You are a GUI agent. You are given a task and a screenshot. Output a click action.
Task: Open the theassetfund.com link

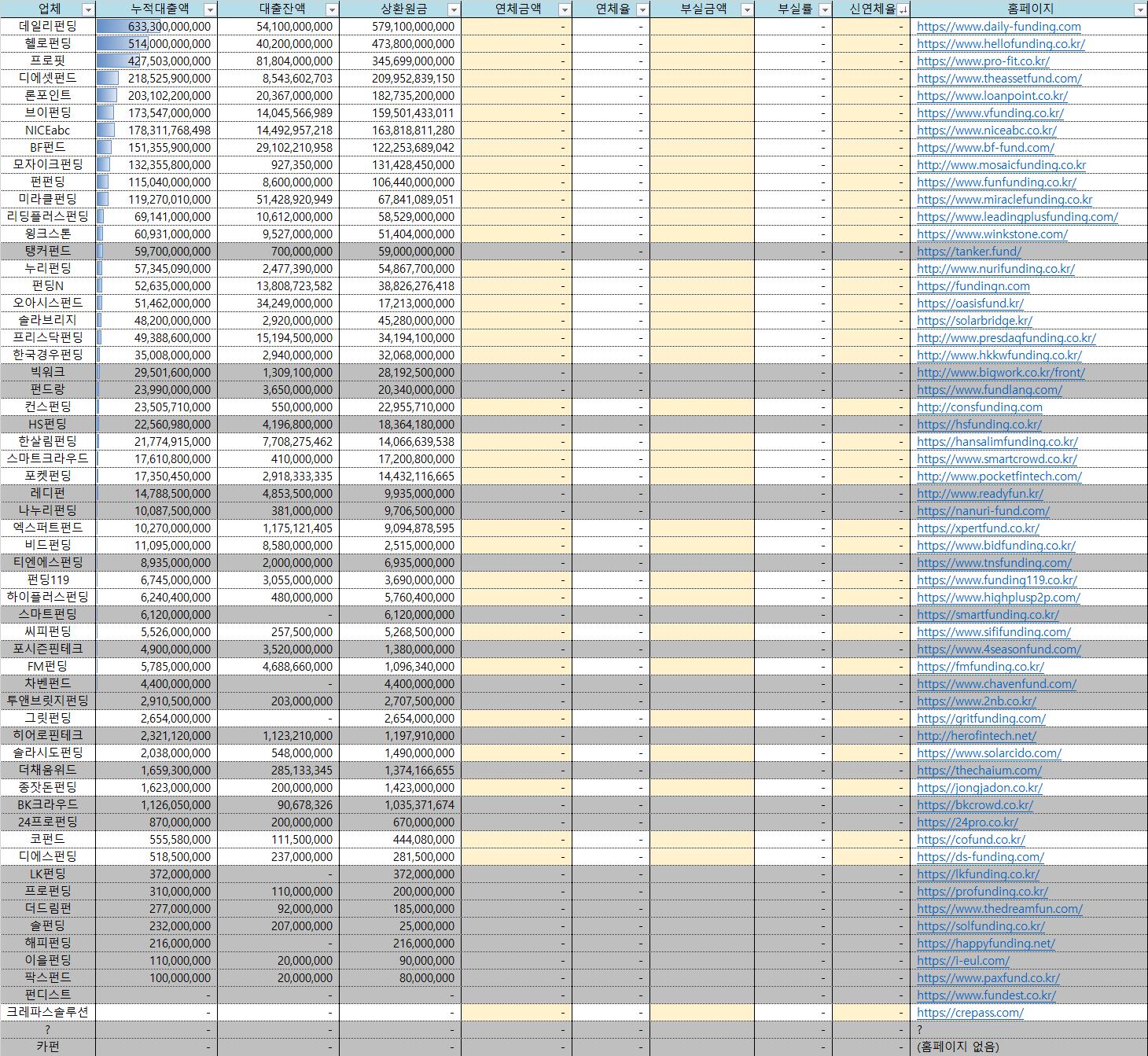tap(999, 79)
